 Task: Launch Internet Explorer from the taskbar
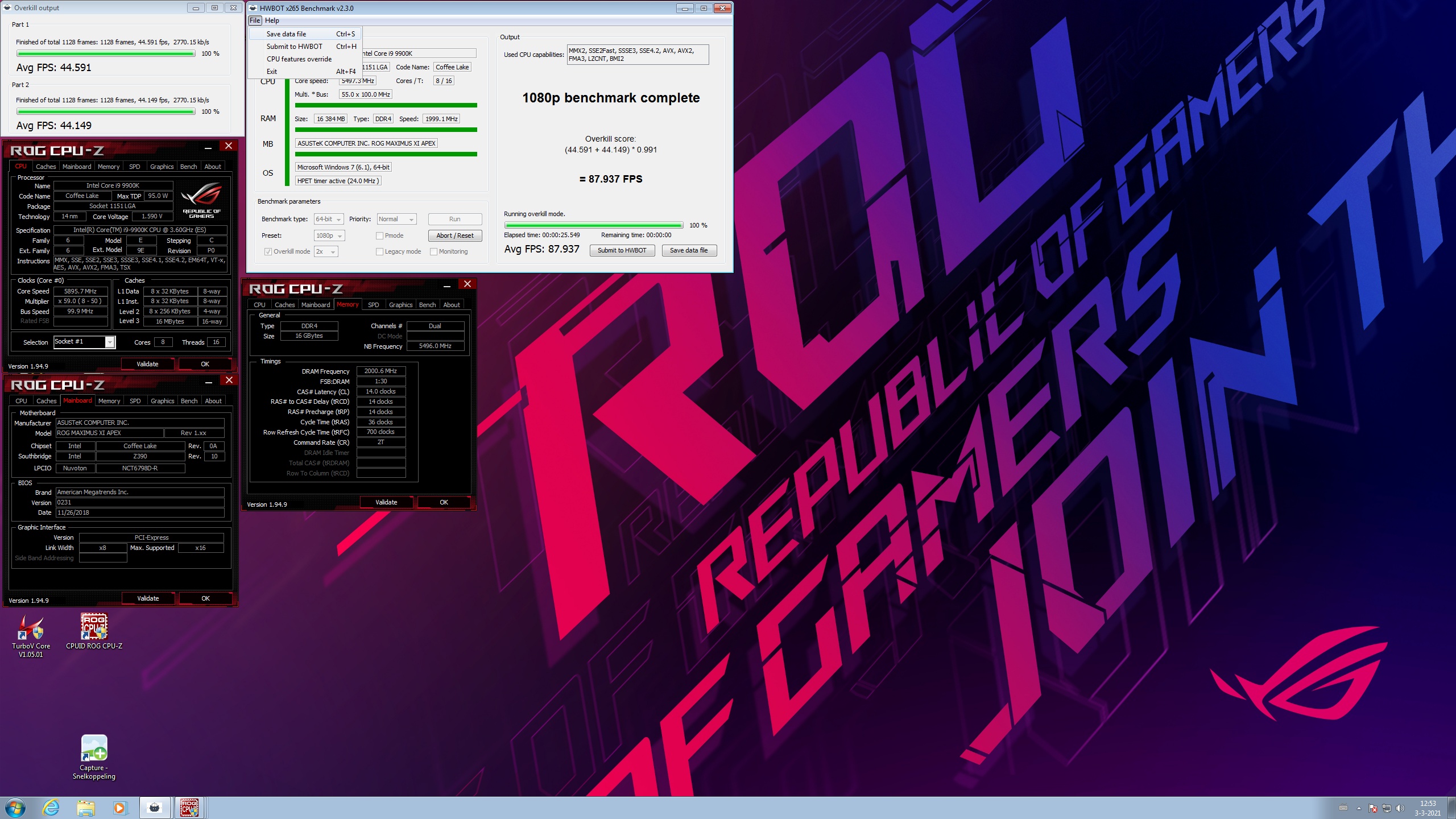click(51, 808)
